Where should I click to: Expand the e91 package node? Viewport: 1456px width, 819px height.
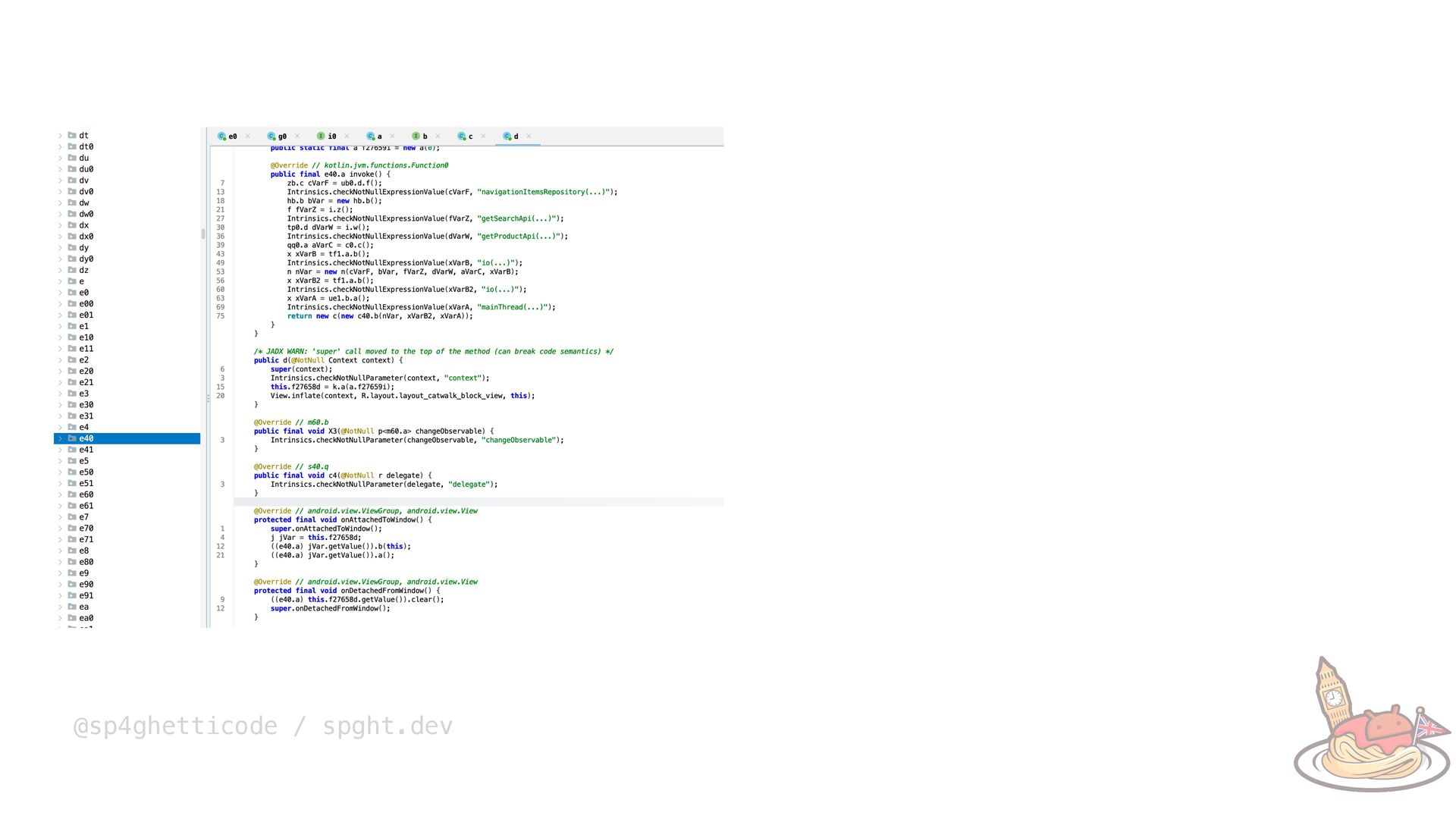(60, 595)
